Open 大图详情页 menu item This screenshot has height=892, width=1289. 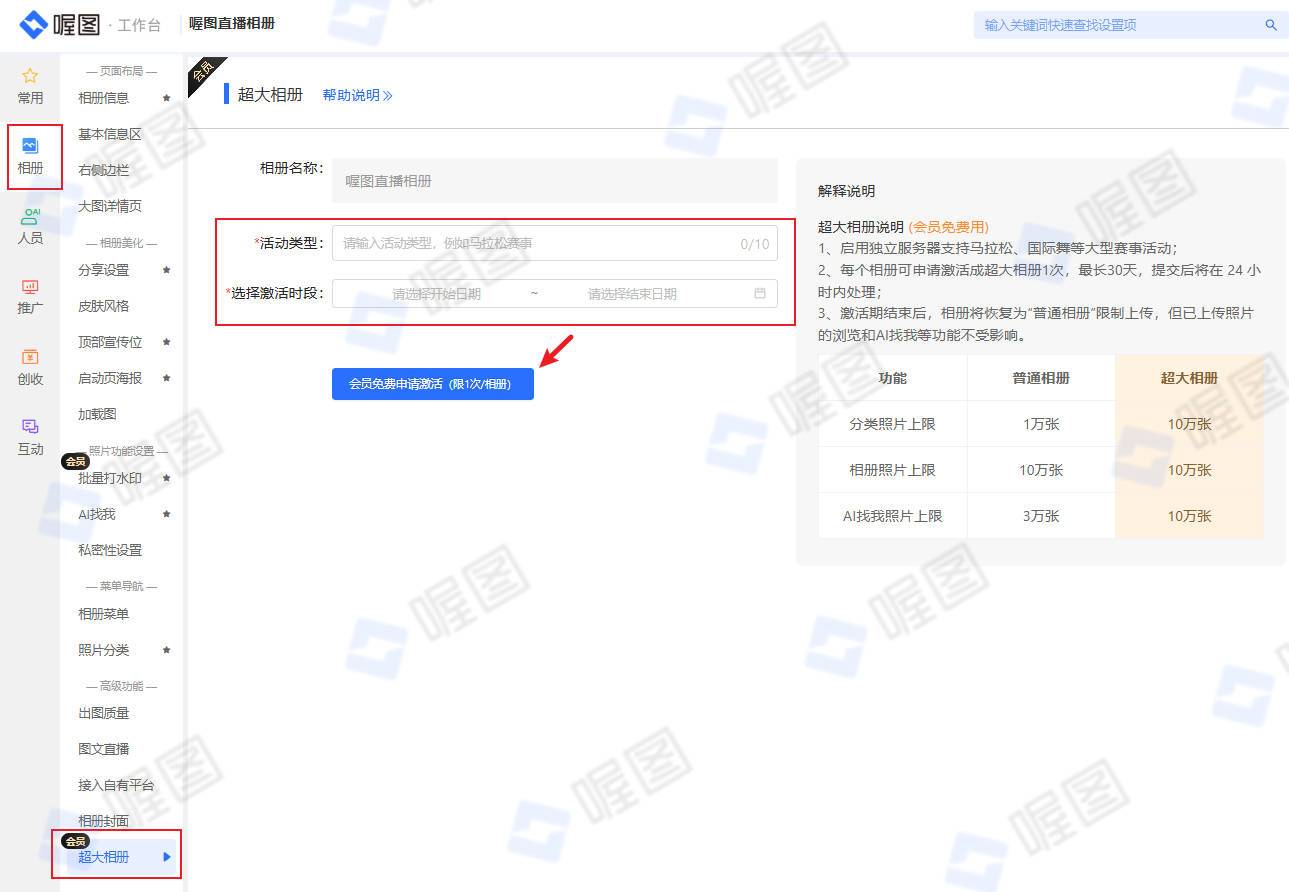110,206
